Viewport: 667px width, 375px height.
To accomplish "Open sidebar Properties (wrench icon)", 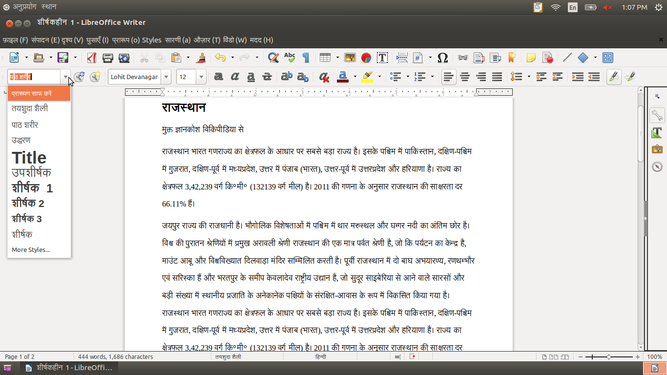I will (x=657, y=115).
